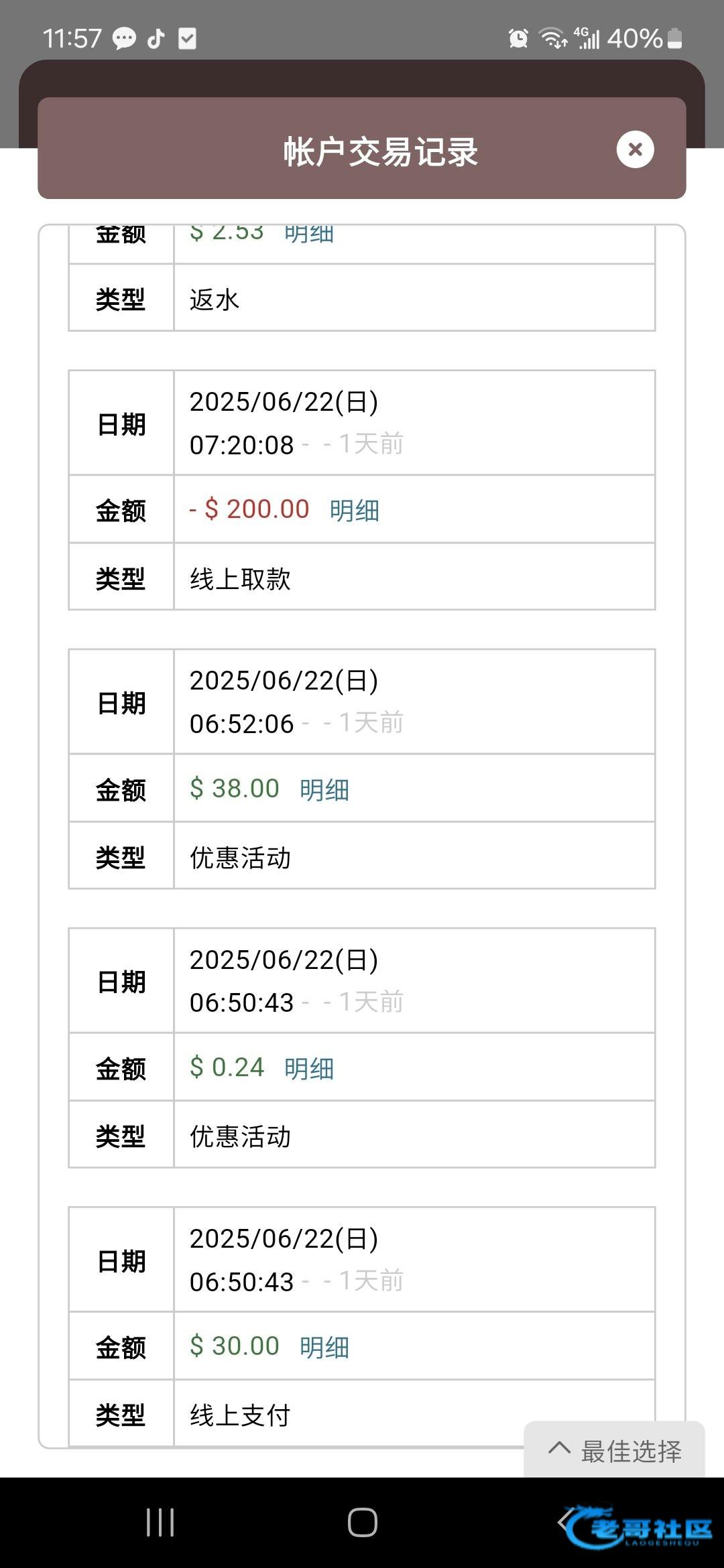The image size is (724, 1568).
Task: Open 明细 for the -$200.00 withdrawal
Action: pos(354,511)
